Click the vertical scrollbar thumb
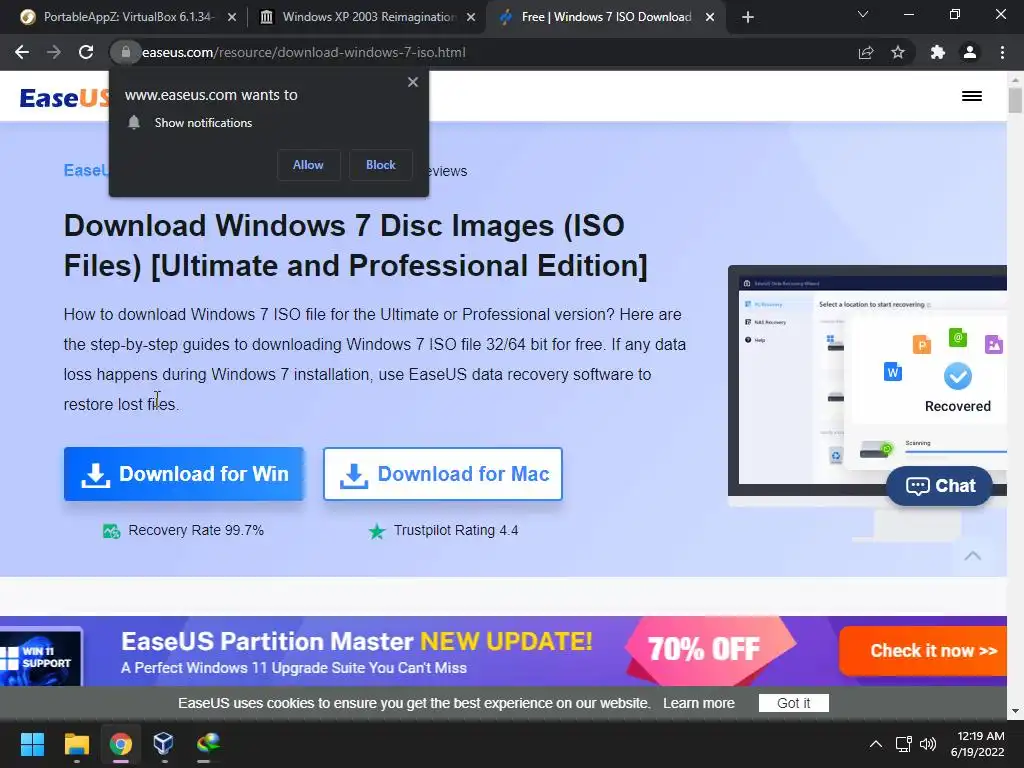This screenshot has height=768, width=1024. point(1015,100)
